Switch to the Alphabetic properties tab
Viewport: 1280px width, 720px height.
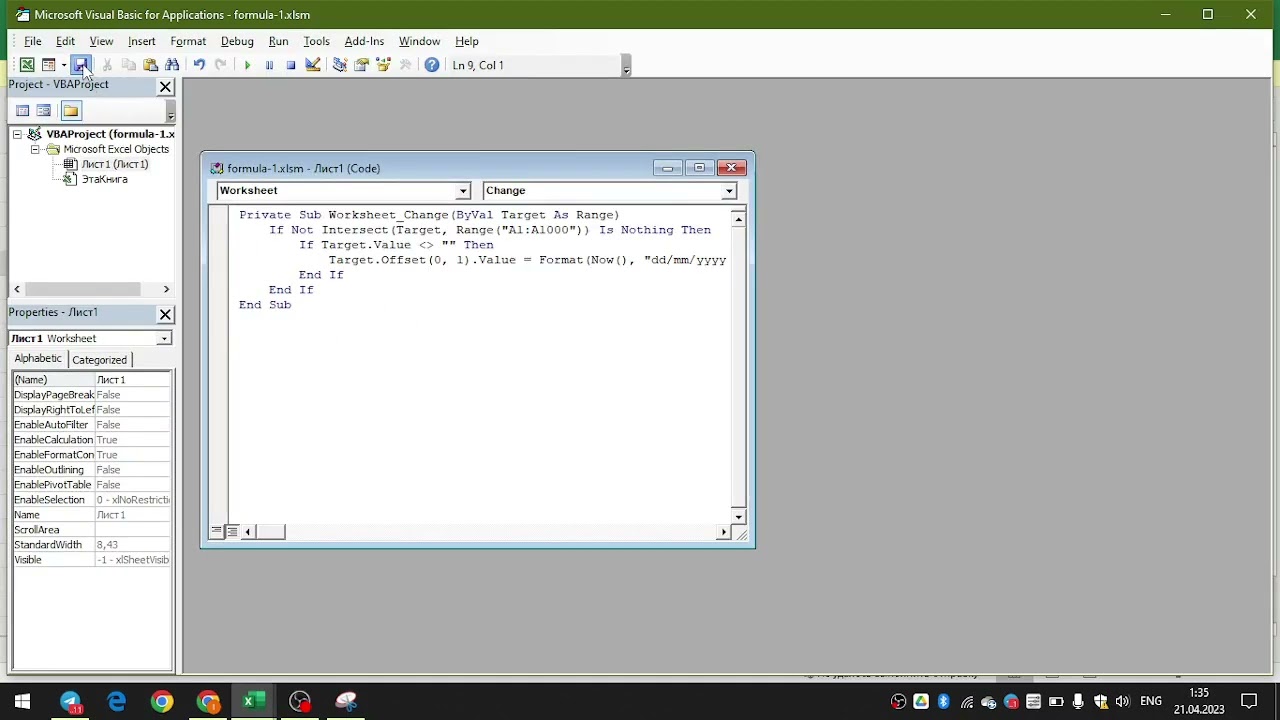38,359
